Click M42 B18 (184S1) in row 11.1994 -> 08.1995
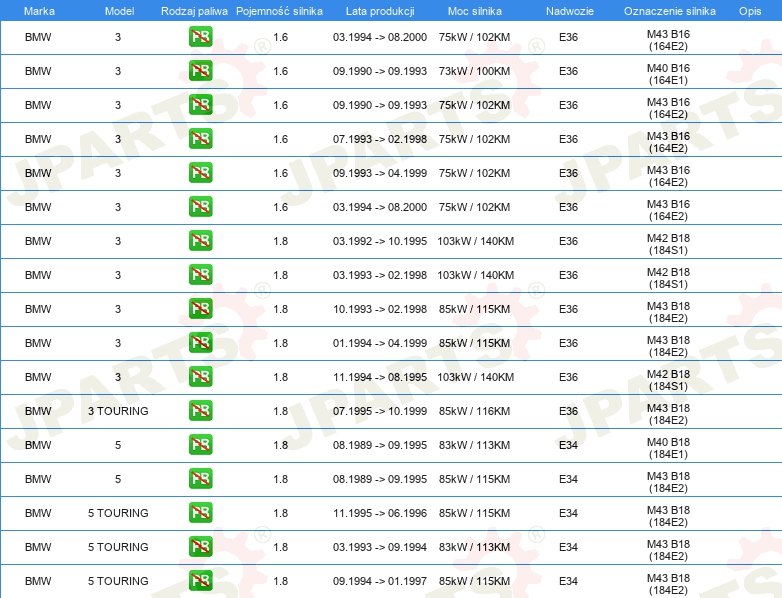Viewport: 782px width, 598px height. pos(668,380)
